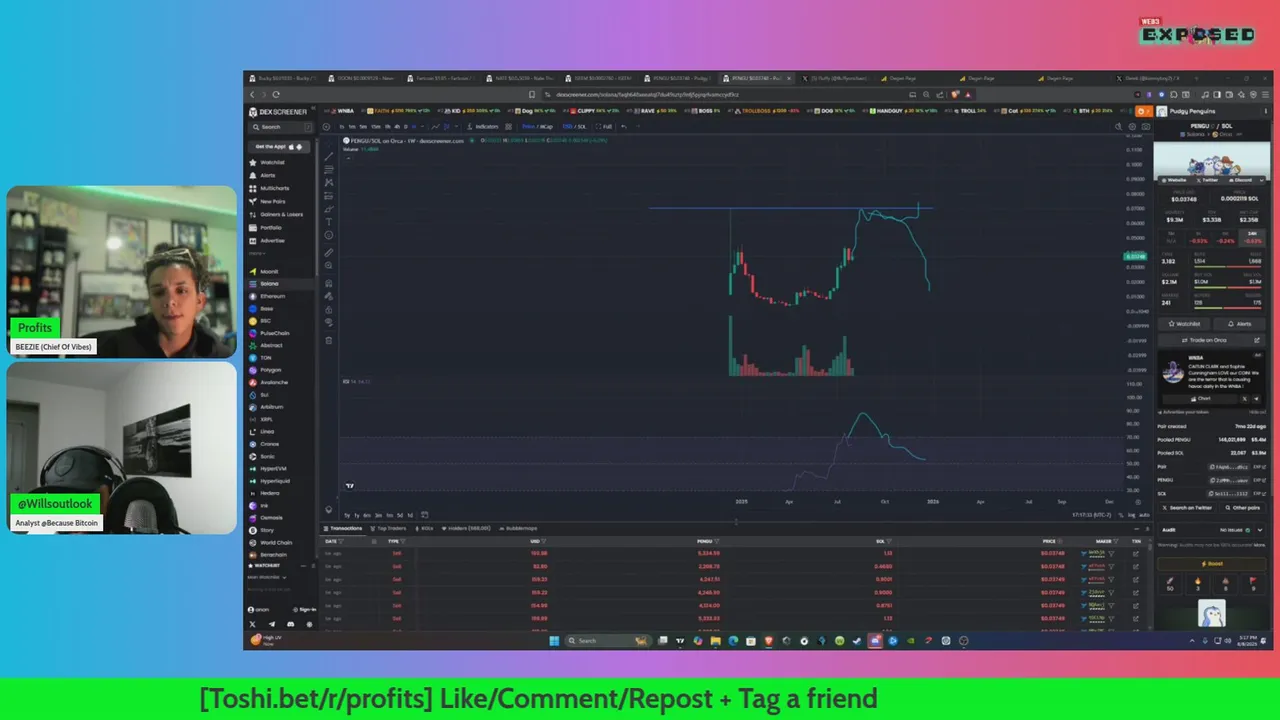Open the Telegram icon in sidebar footer
1280x720 pixels.
(272, 624)
